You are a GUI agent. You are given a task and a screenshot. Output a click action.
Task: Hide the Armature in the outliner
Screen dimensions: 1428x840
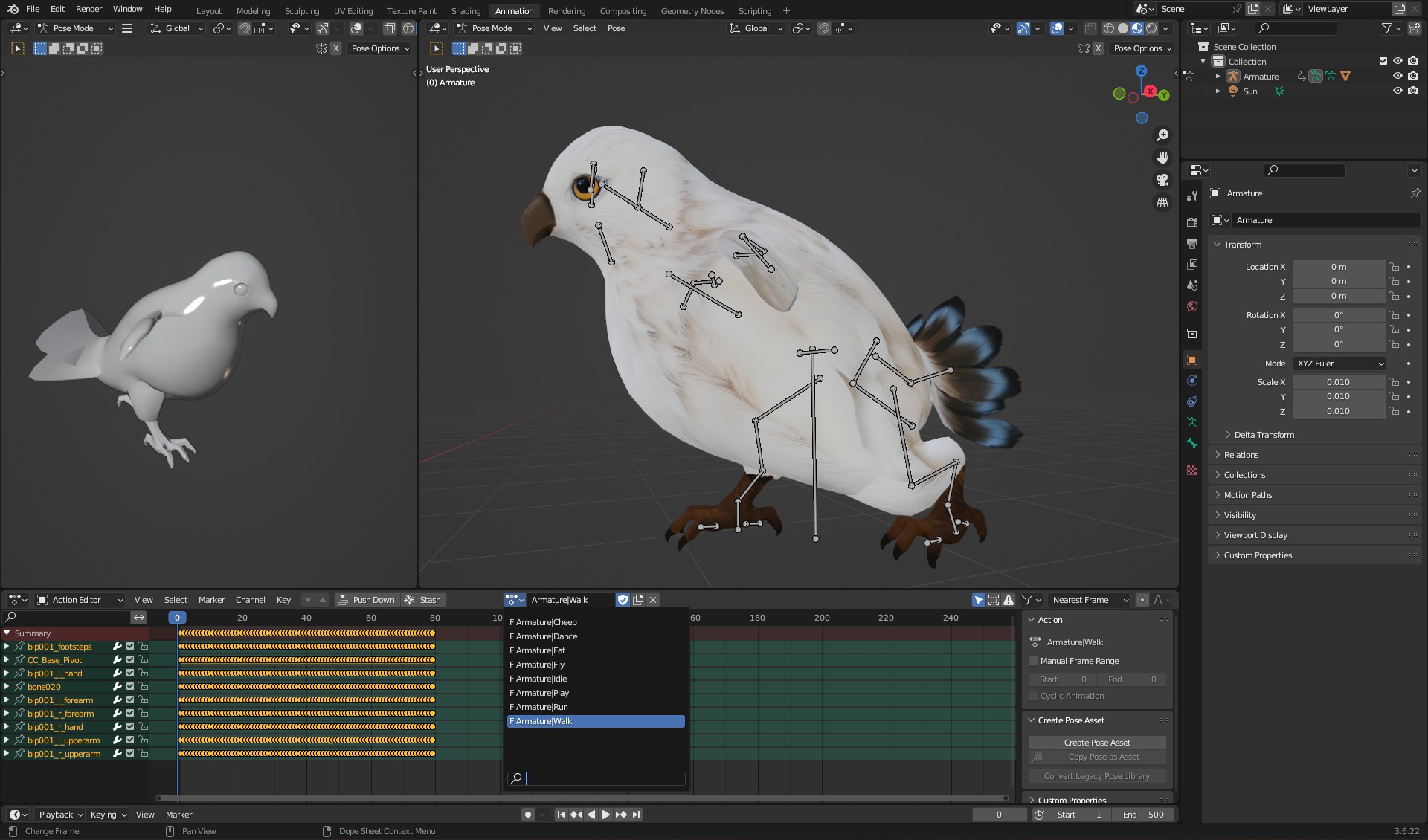(x=1398, y=76)
